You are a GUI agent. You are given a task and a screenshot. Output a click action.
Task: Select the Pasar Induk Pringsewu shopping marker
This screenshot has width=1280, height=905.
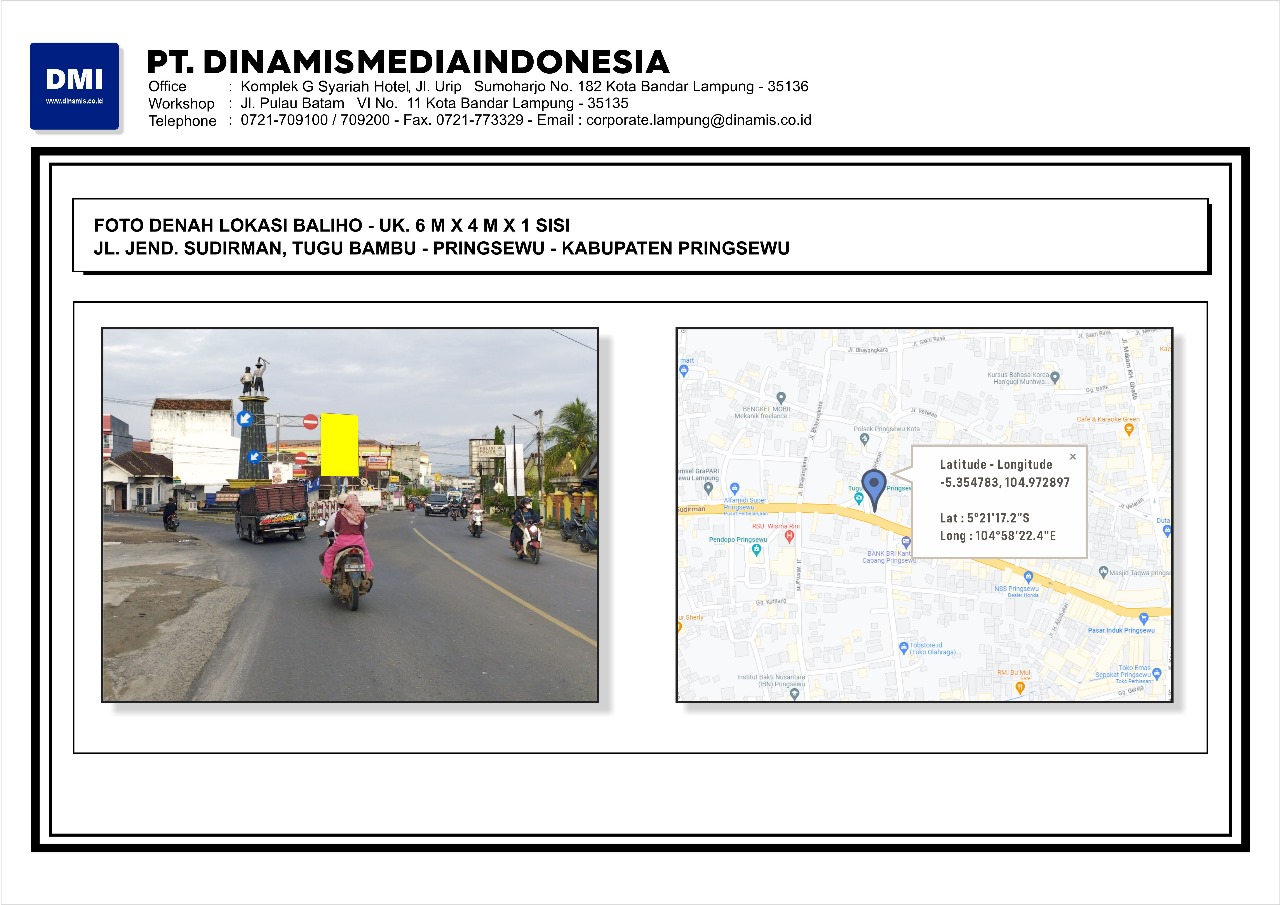(x=1143, y=619)
